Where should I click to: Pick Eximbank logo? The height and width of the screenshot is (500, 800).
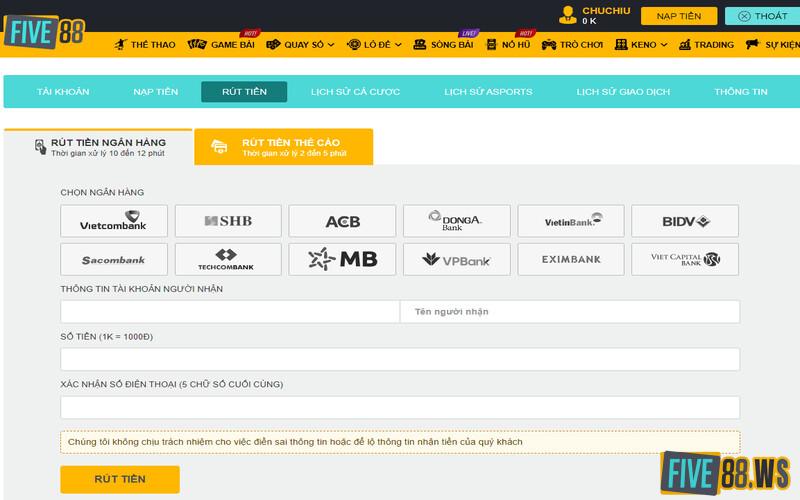(571, 259)
